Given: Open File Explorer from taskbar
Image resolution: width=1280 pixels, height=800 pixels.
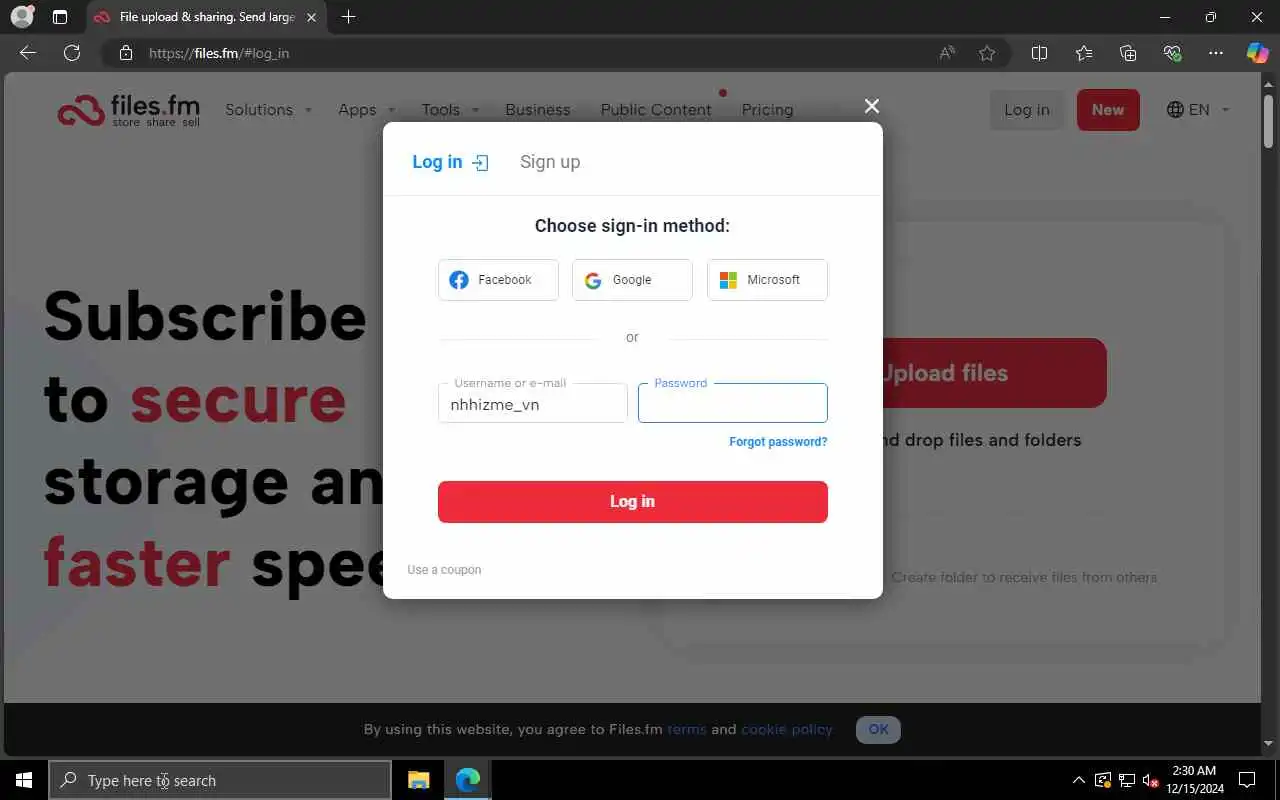Looking at the screenshot, I should click(x=419, y=780).
